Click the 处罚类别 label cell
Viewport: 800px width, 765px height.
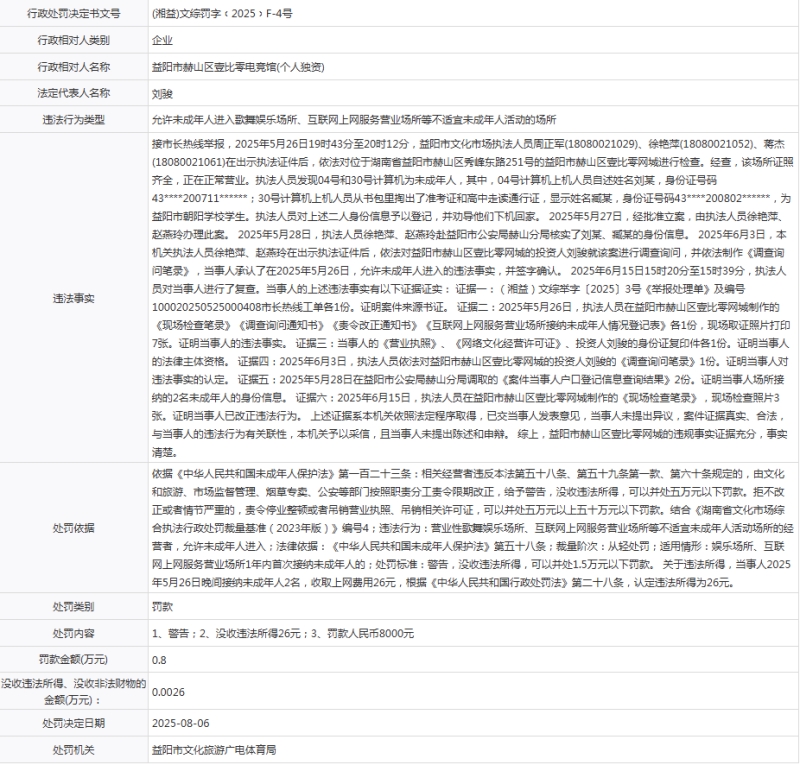click(x=73, y=607)
